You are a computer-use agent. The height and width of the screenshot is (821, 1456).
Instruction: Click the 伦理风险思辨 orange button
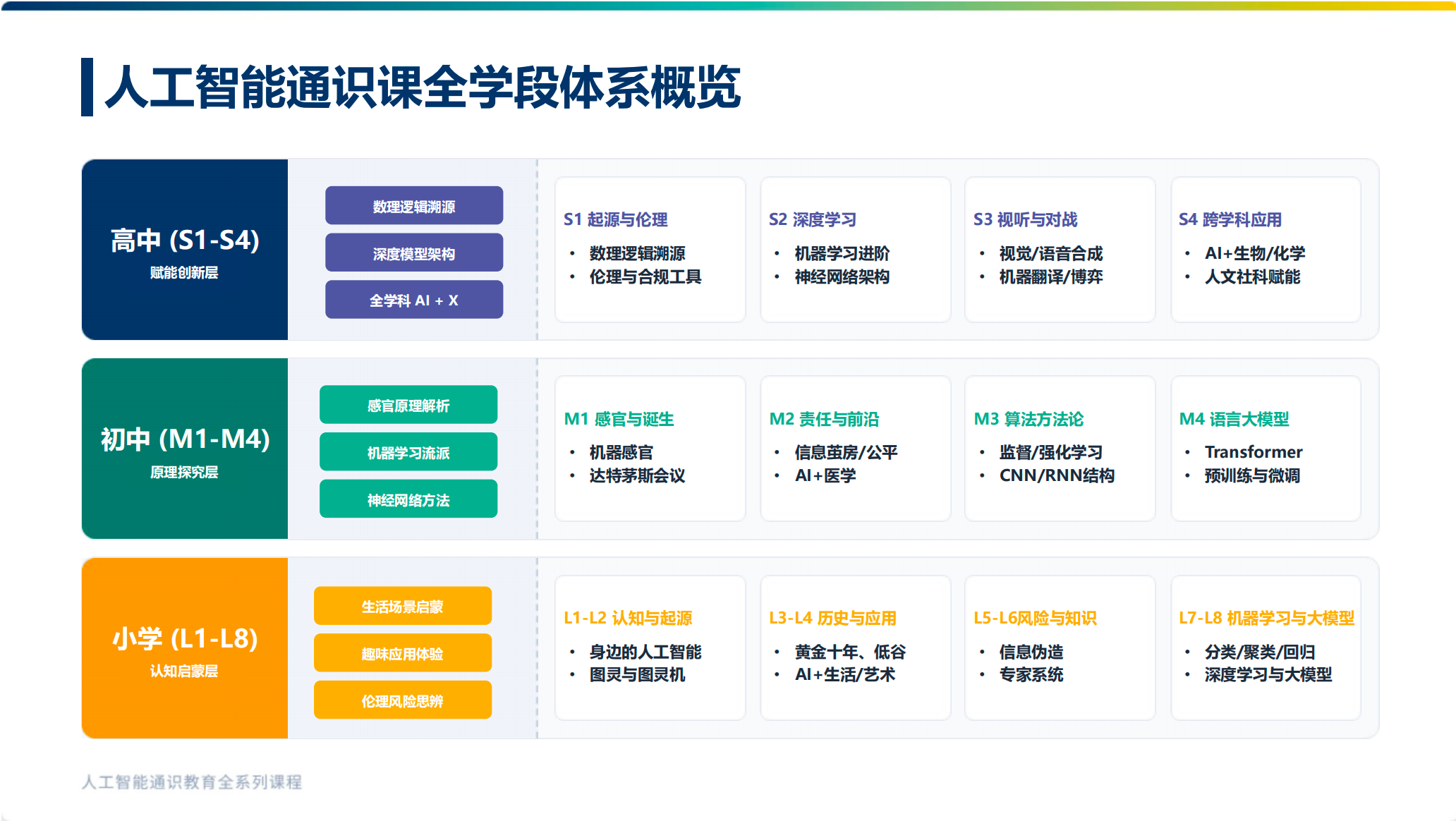coord(403,700)
